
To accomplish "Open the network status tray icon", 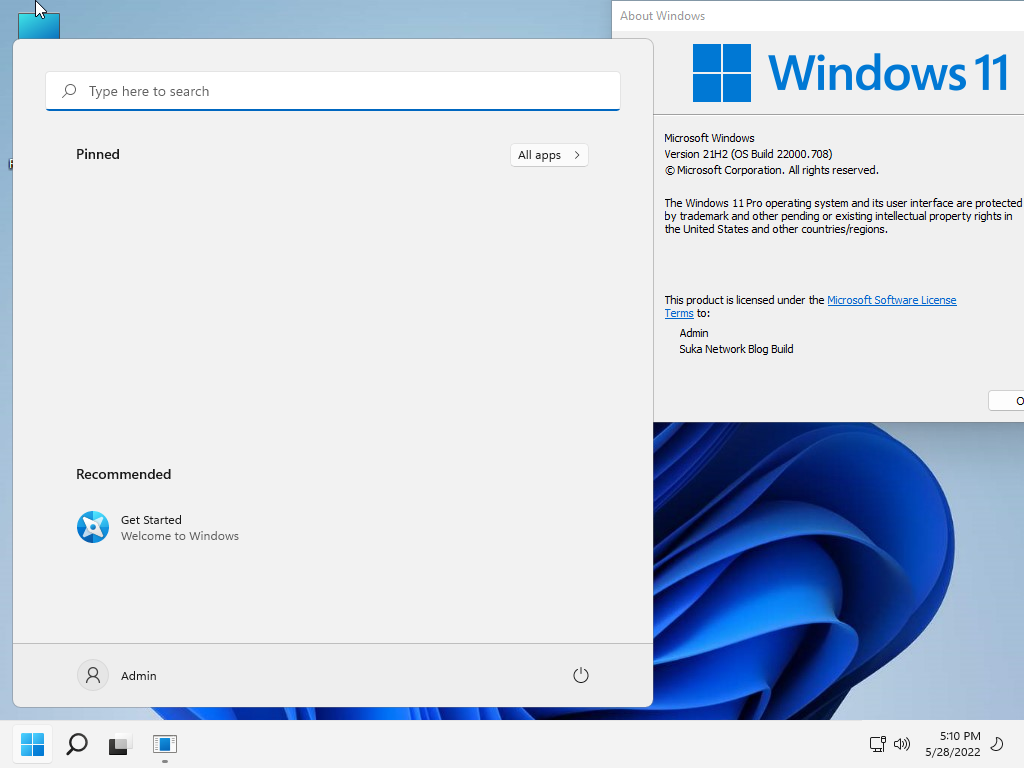I will (877, 744).
